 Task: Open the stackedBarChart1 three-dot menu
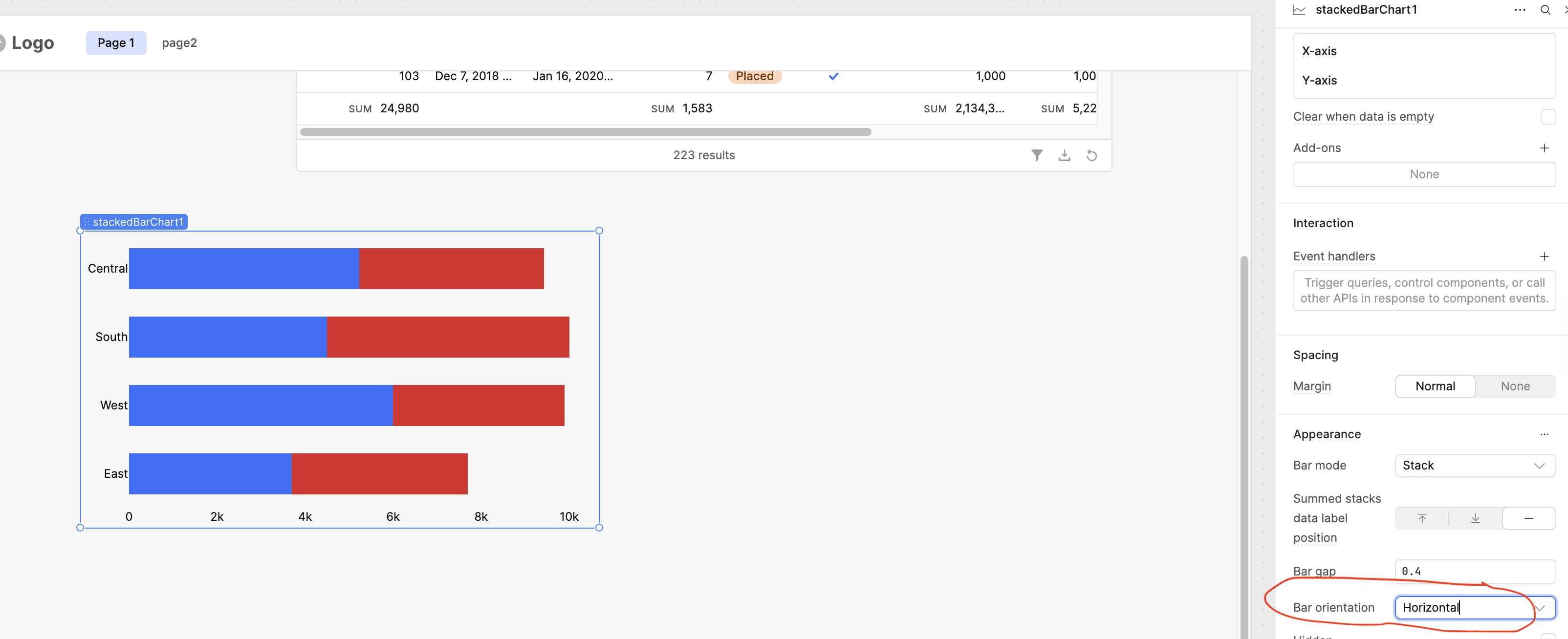(1520, 10)
